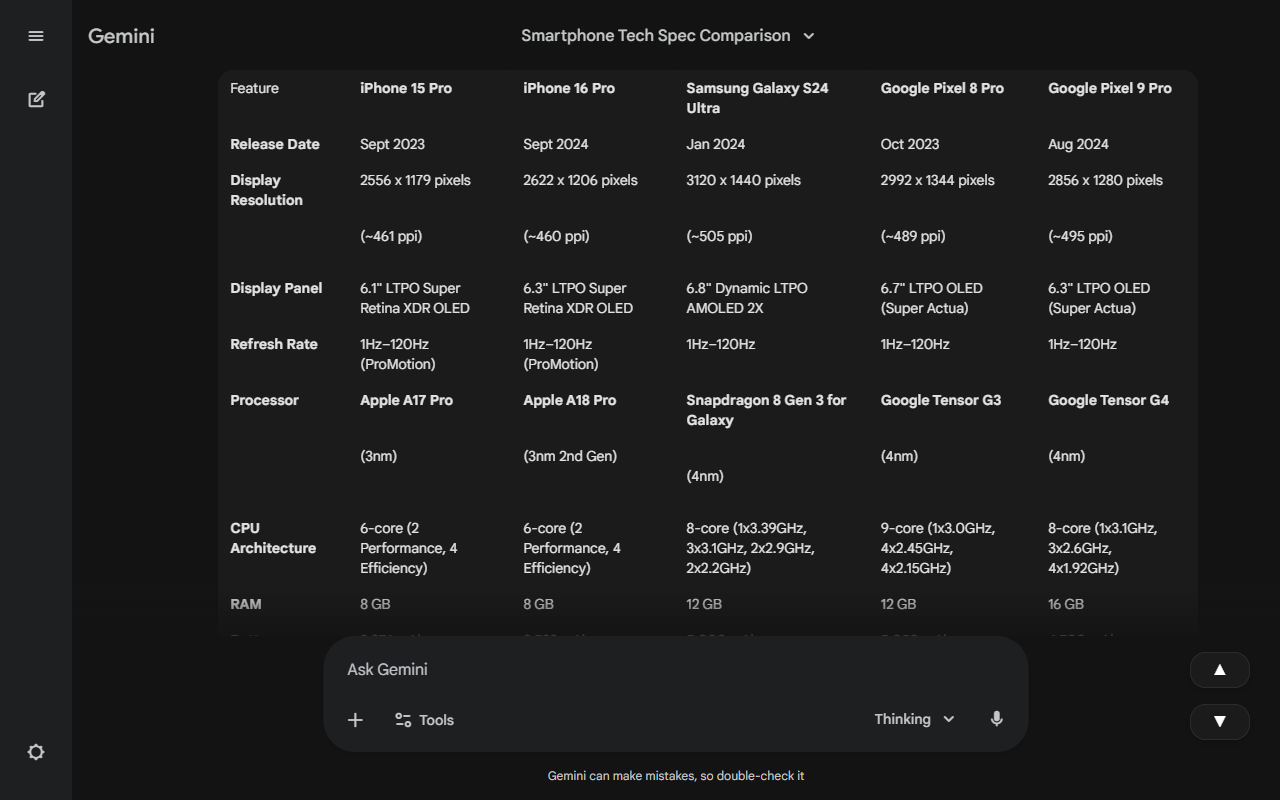Viewport: 1280px width, 800px height.
Task: Click Snapdragon 8 Gen 3 for Galaxy cell
Action: [766, 410]
